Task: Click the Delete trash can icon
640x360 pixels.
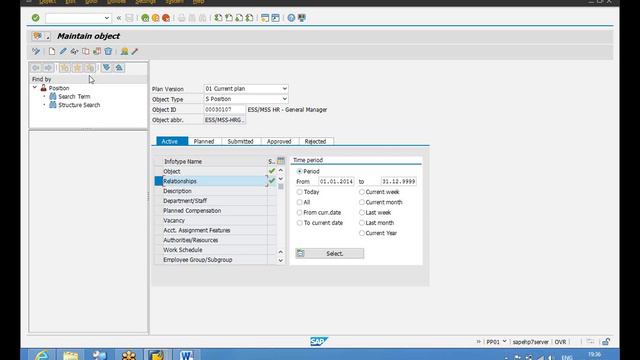Action: coord(108,51)
